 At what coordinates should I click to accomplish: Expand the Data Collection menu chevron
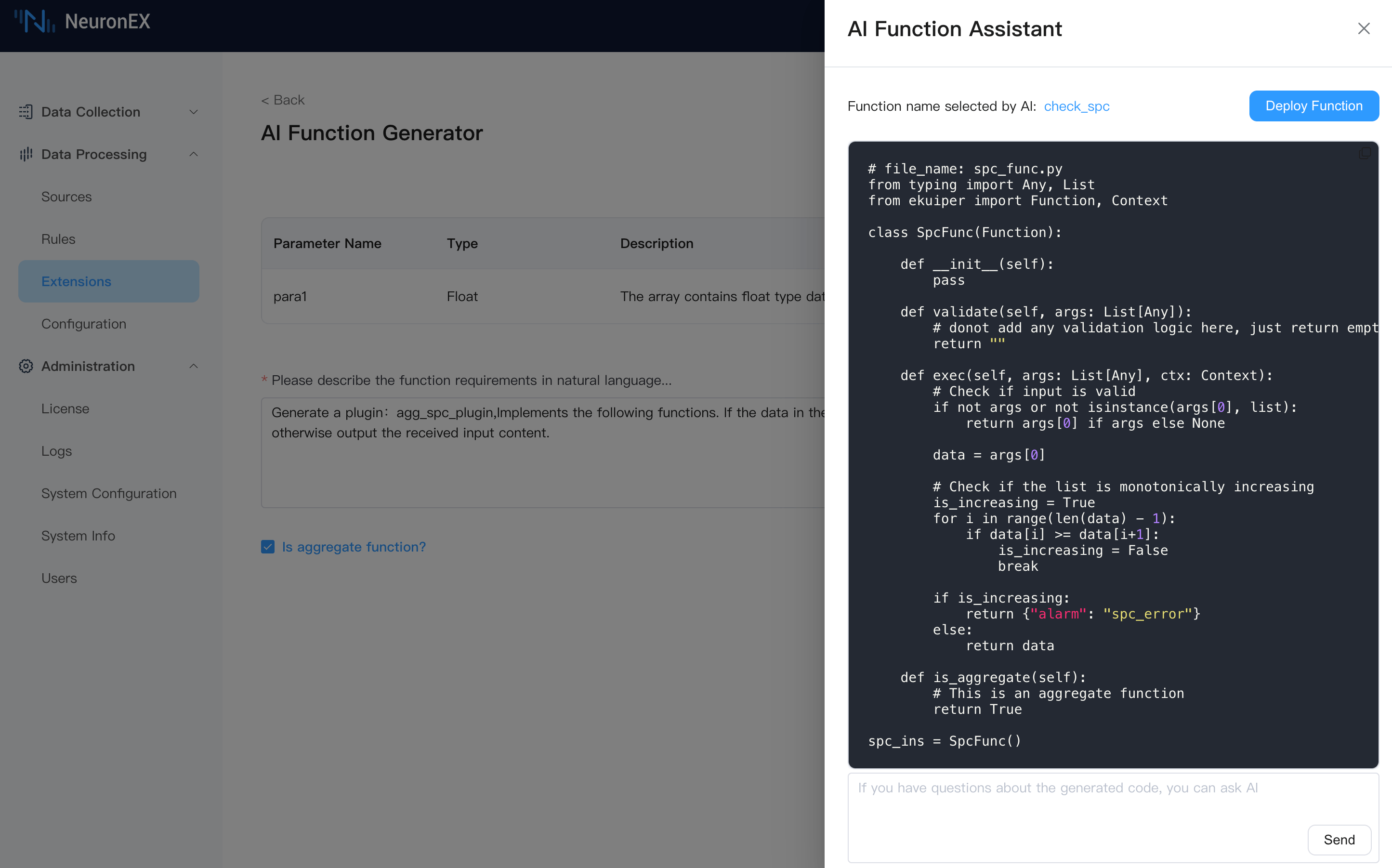[194, 112]
